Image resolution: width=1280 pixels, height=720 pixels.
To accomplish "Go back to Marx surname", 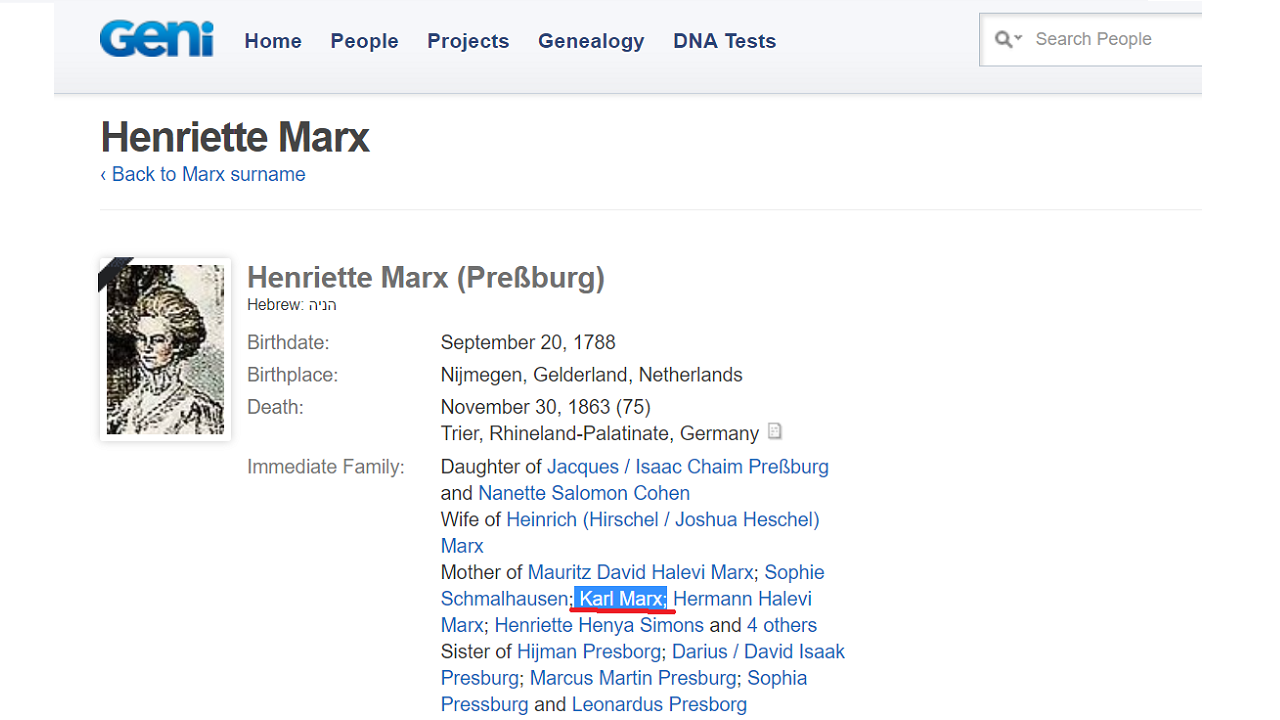I will (203, 174).
